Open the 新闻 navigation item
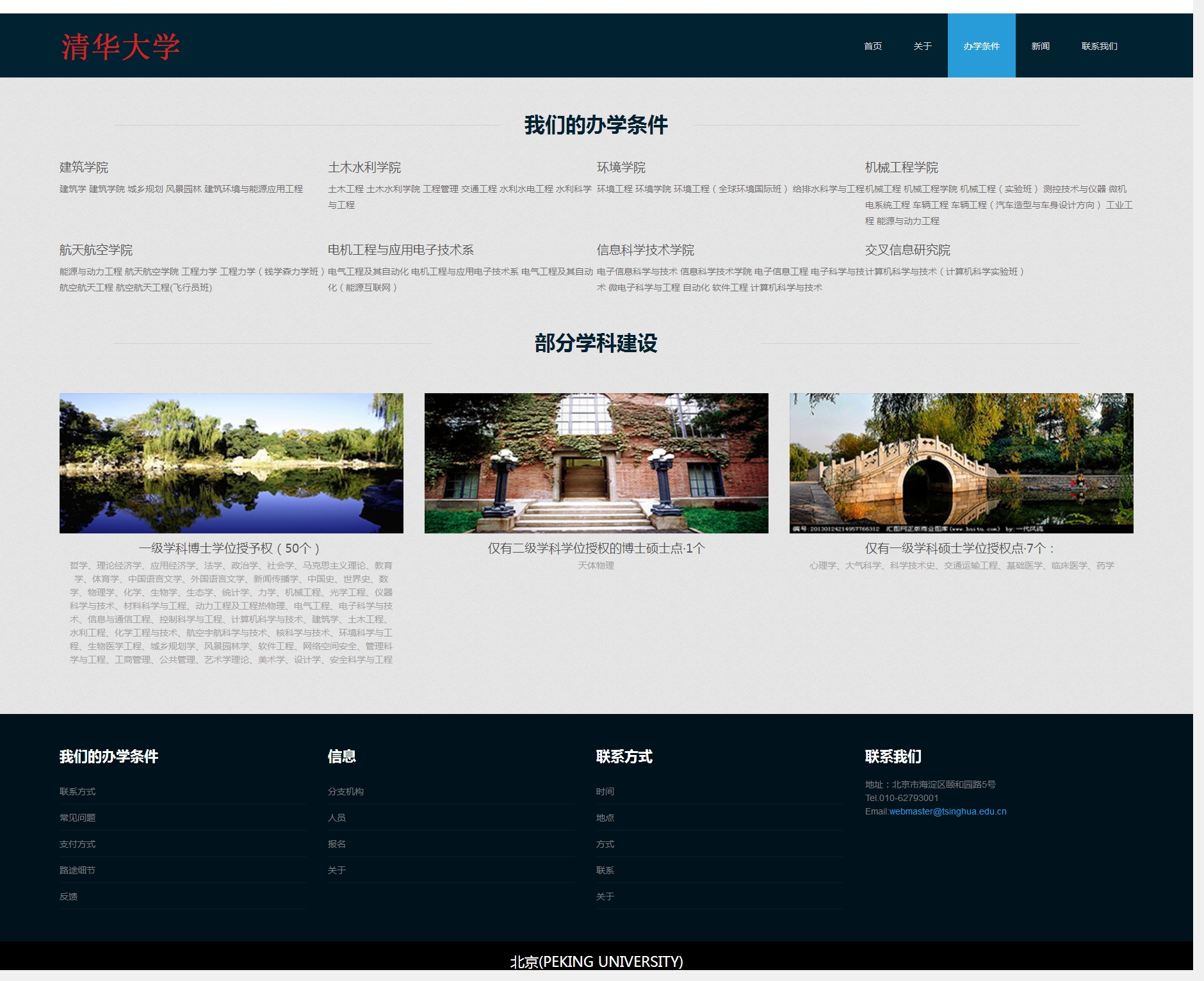Image resolution: width=1204 pixels, height=981 pixels. [x=1040, y=46]
